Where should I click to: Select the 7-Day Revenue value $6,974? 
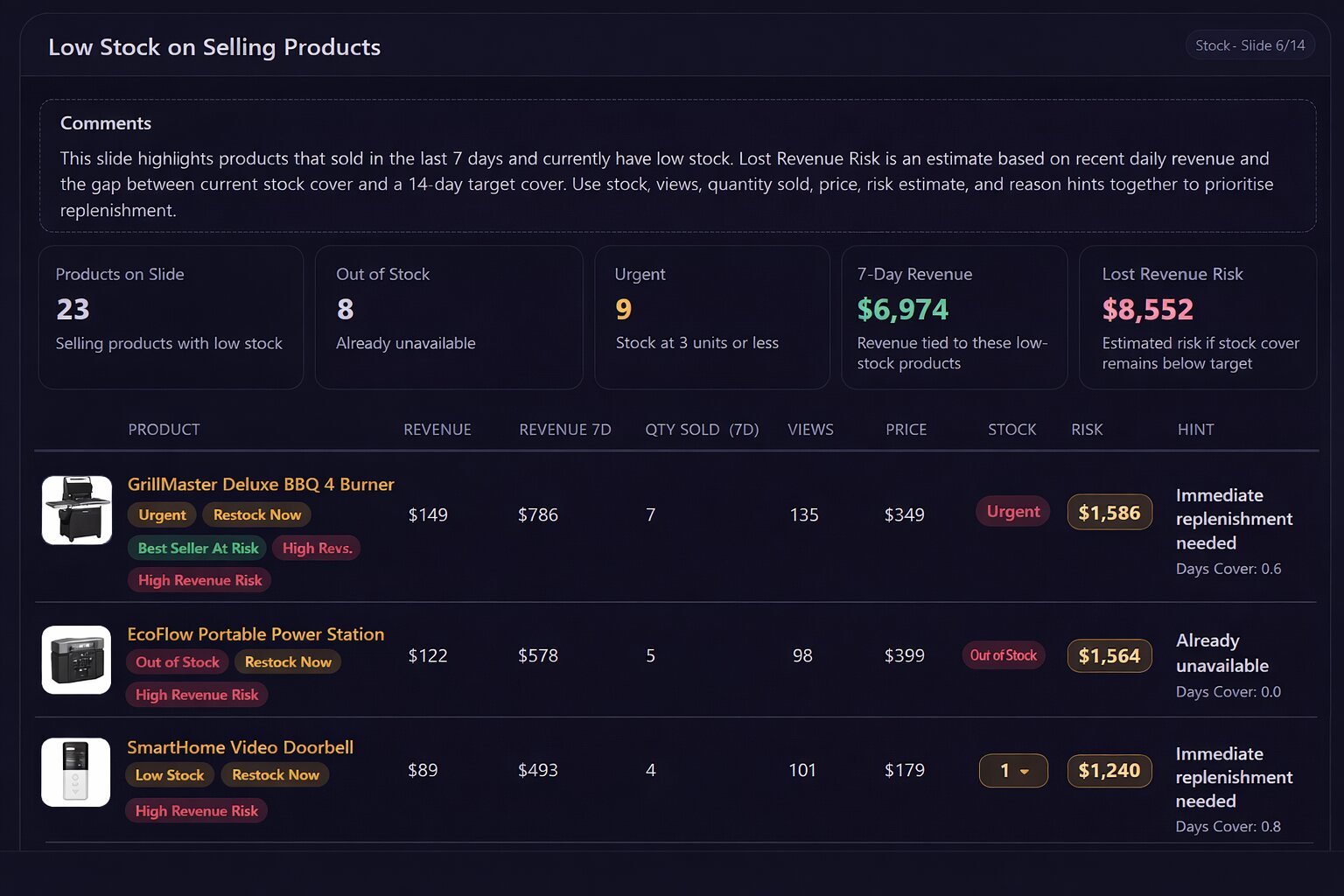[903, 309]
